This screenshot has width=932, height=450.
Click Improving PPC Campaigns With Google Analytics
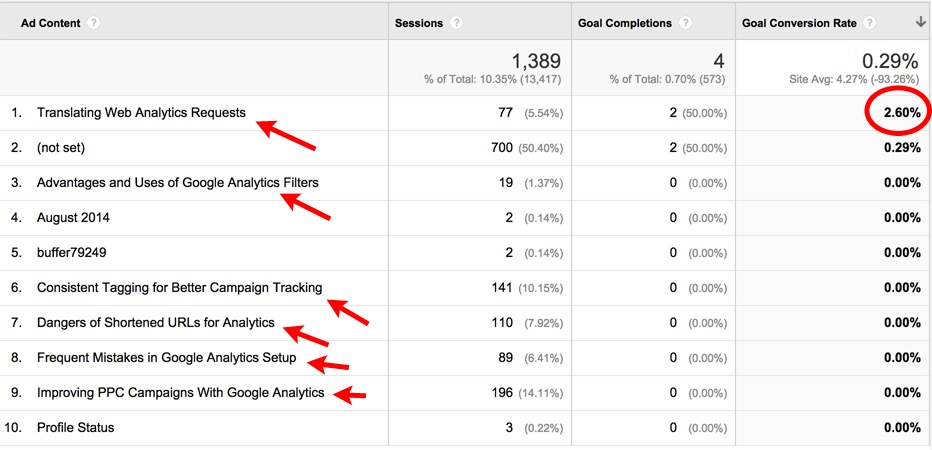[x=180, y=393]
